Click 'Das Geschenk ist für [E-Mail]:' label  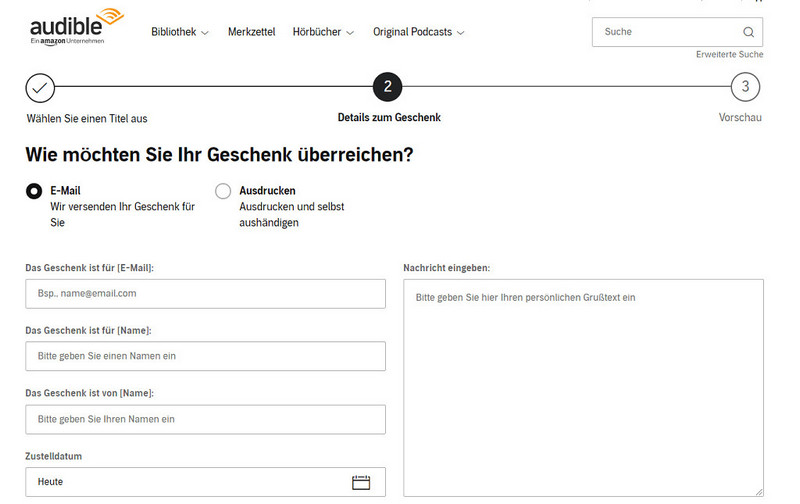pos(89,268)
